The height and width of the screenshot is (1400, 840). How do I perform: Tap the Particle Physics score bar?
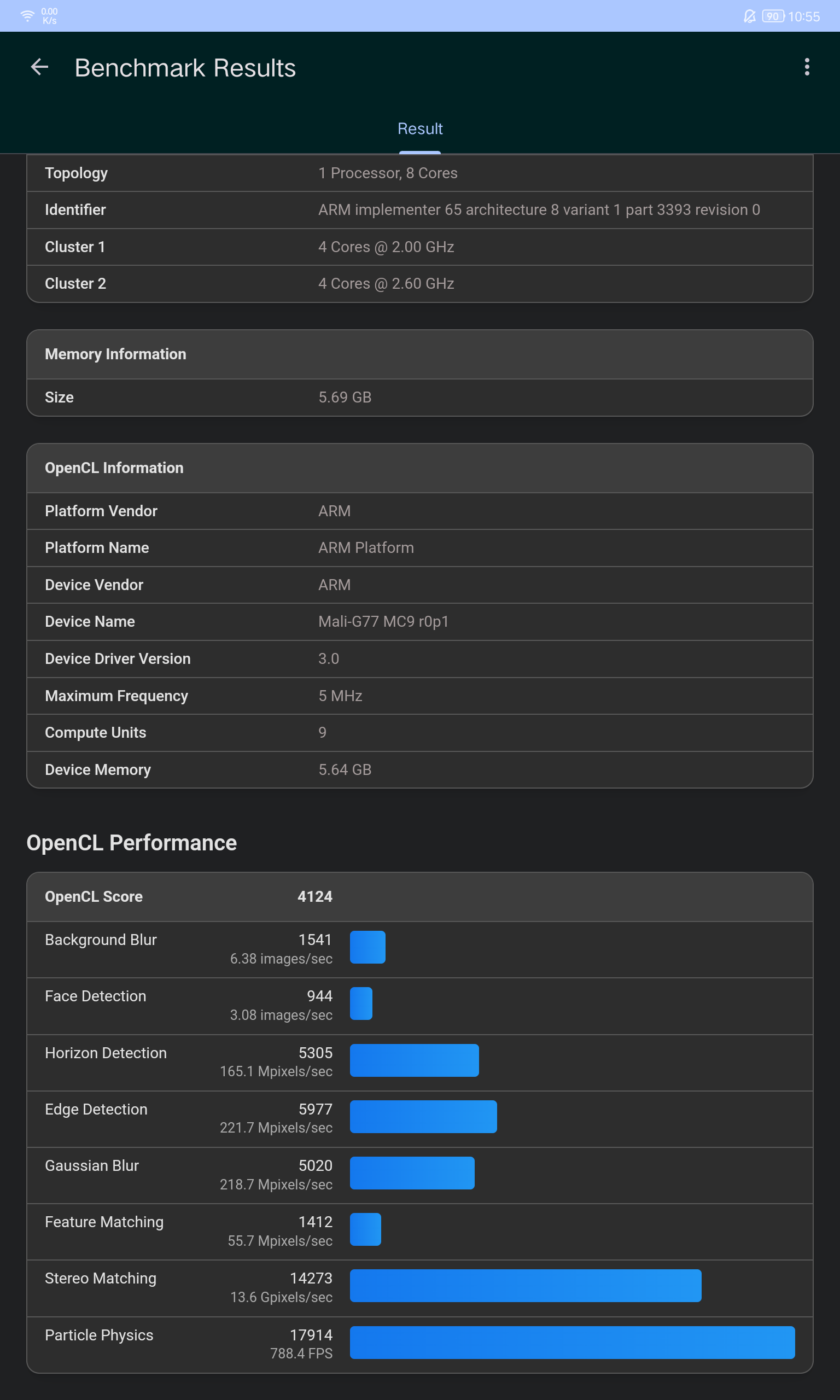(x=572, y=1343)
